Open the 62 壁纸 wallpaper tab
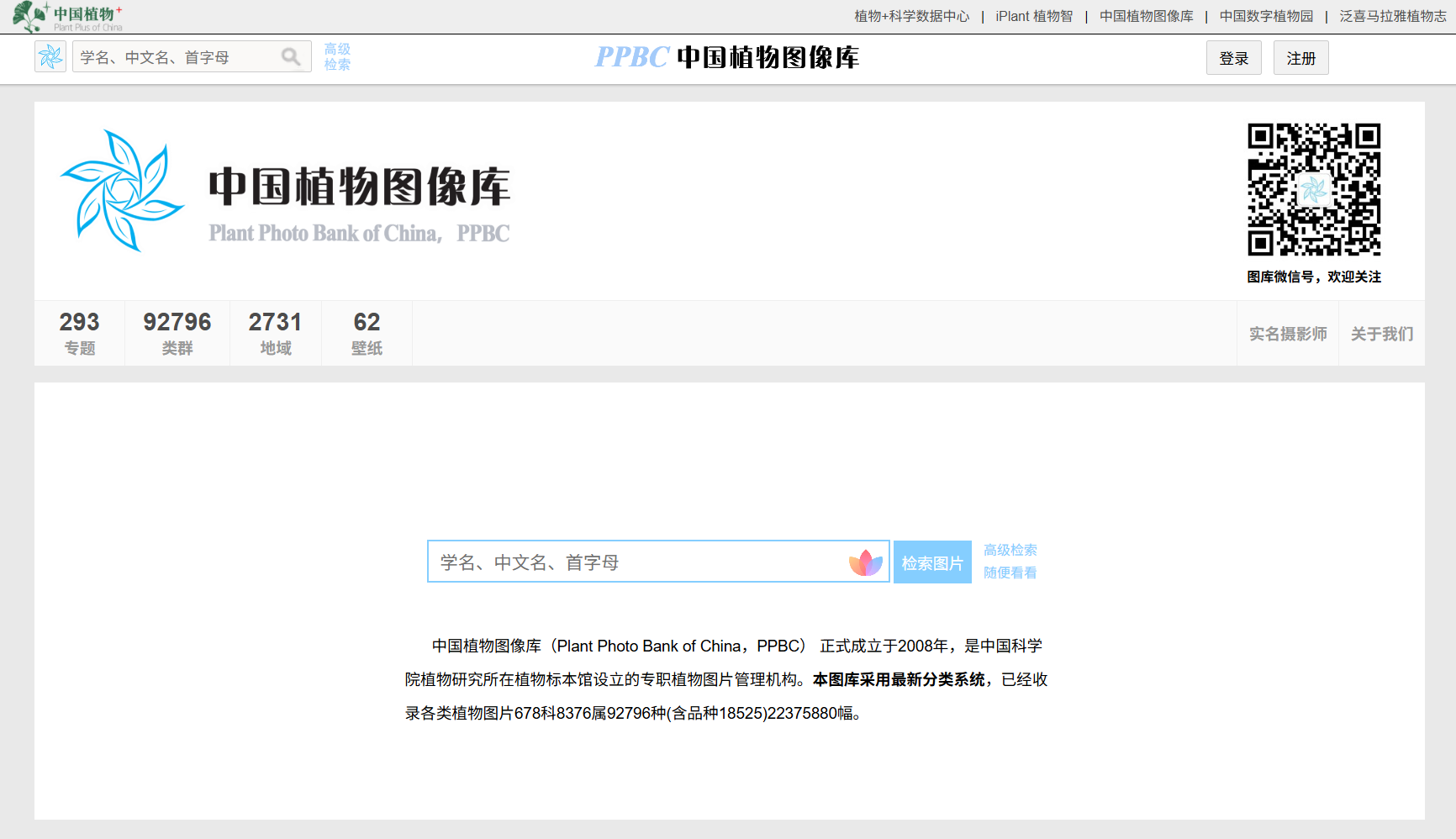 point(367,333)
